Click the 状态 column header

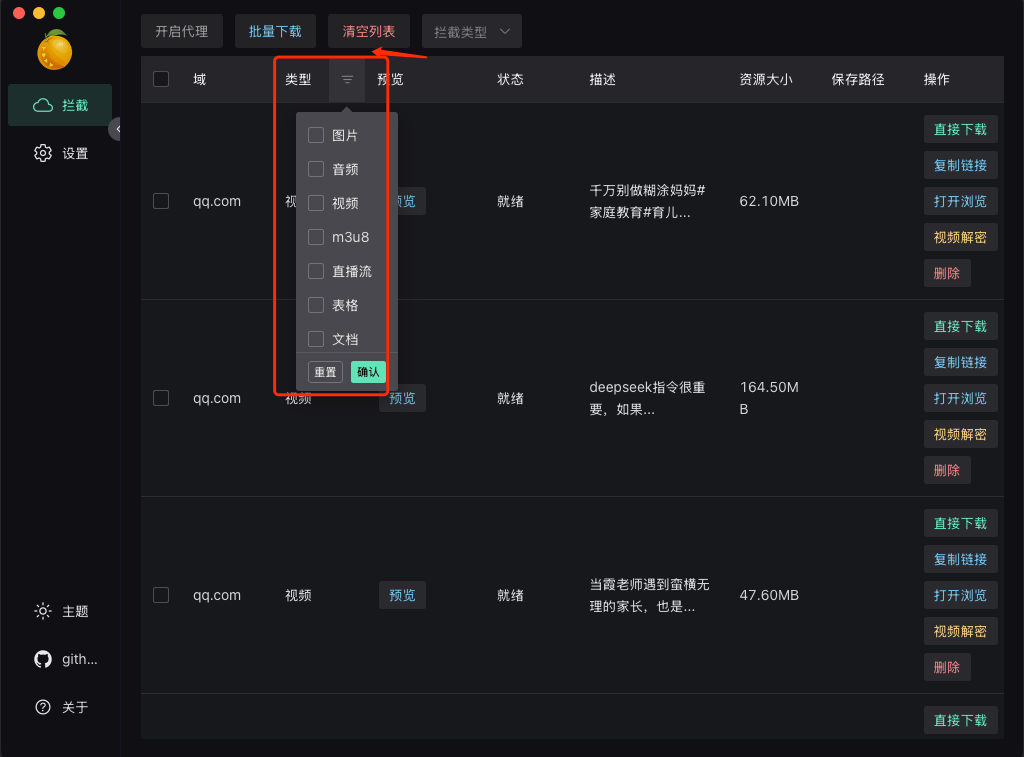(x=510, y=79)
